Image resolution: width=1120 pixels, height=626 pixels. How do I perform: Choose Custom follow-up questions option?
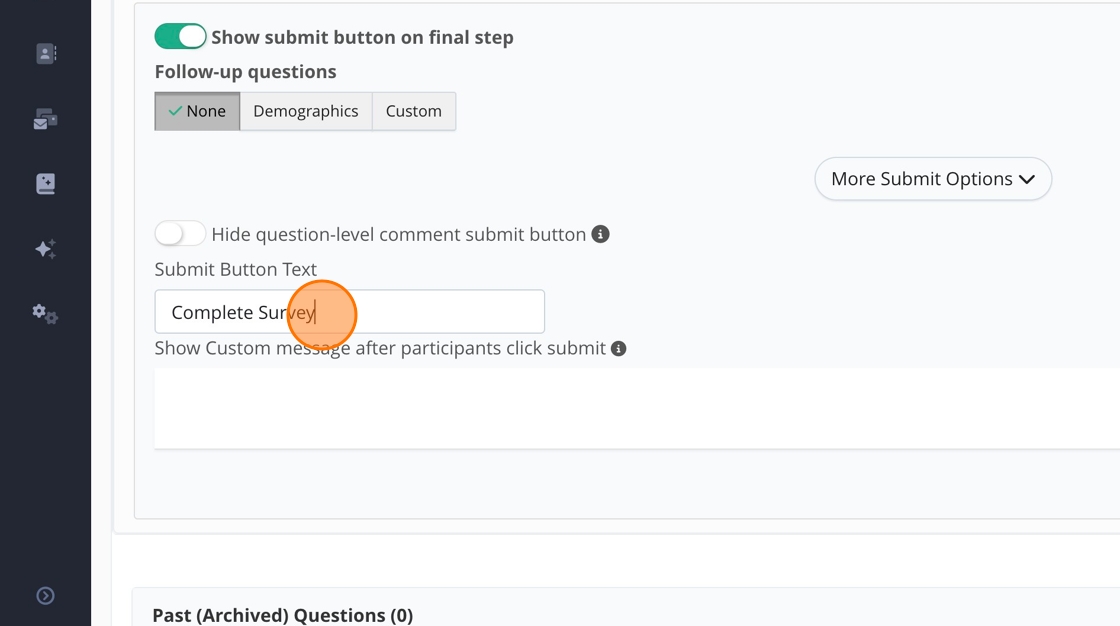[x=413, y=111]
